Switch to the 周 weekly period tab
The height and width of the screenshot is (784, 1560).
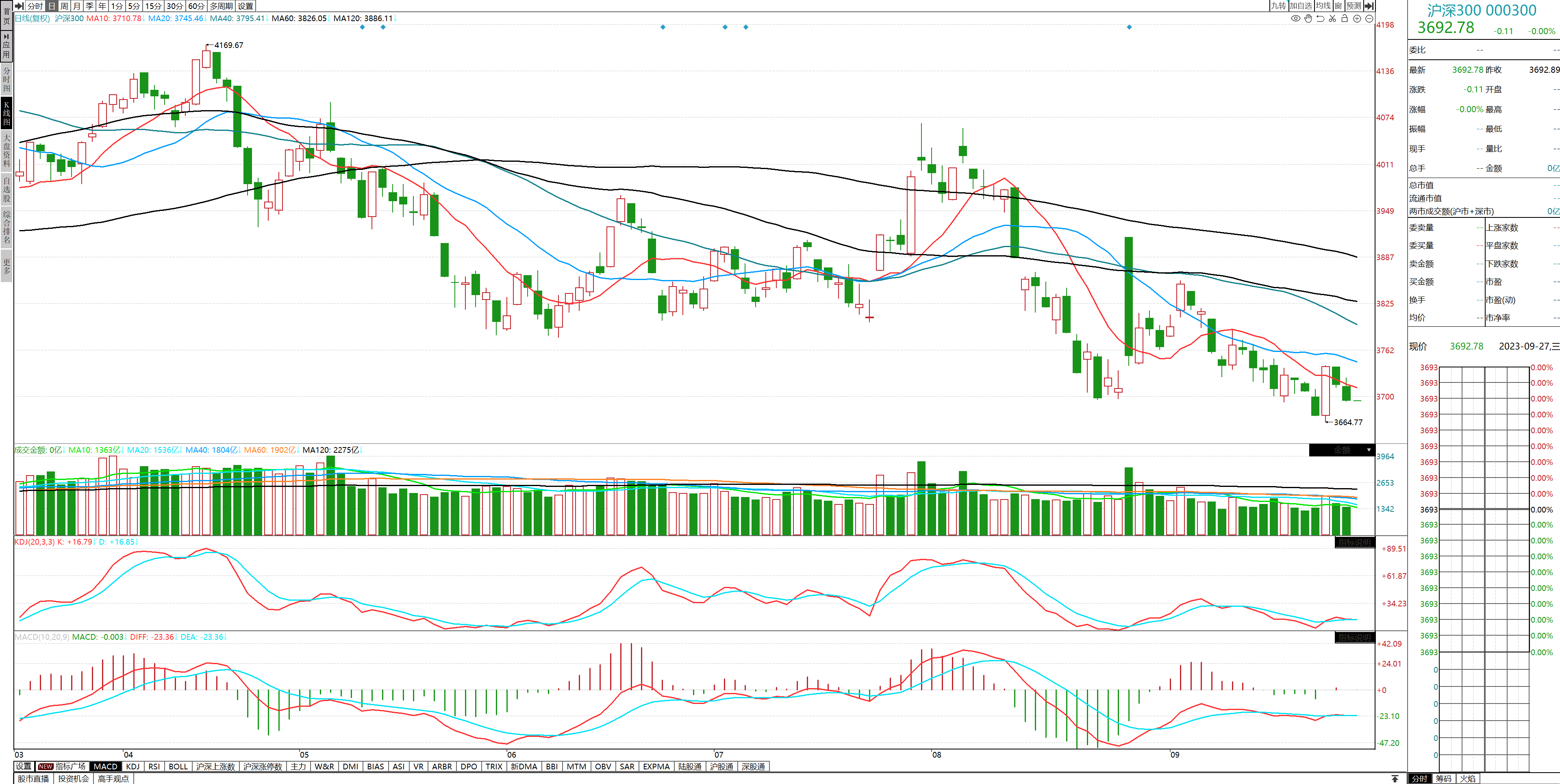pos(64,6)
